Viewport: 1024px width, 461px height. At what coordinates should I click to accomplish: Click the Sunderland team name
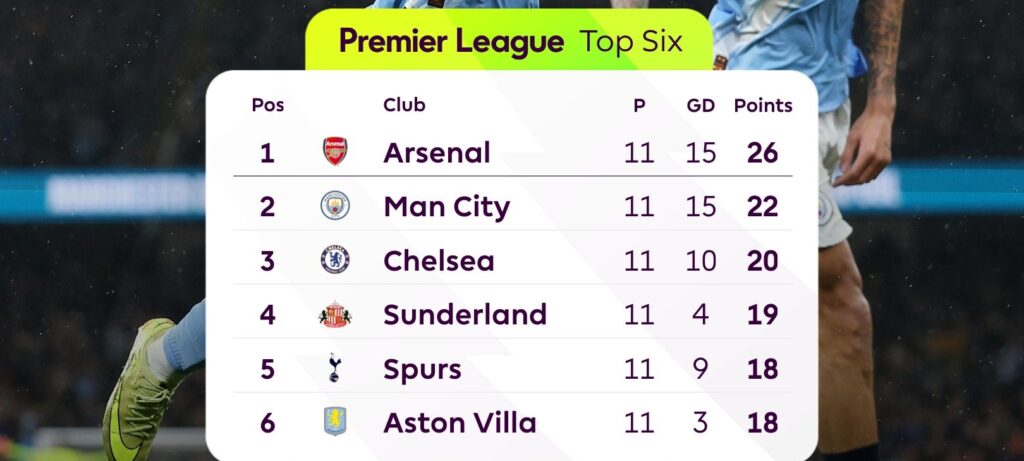coord(465,315)
